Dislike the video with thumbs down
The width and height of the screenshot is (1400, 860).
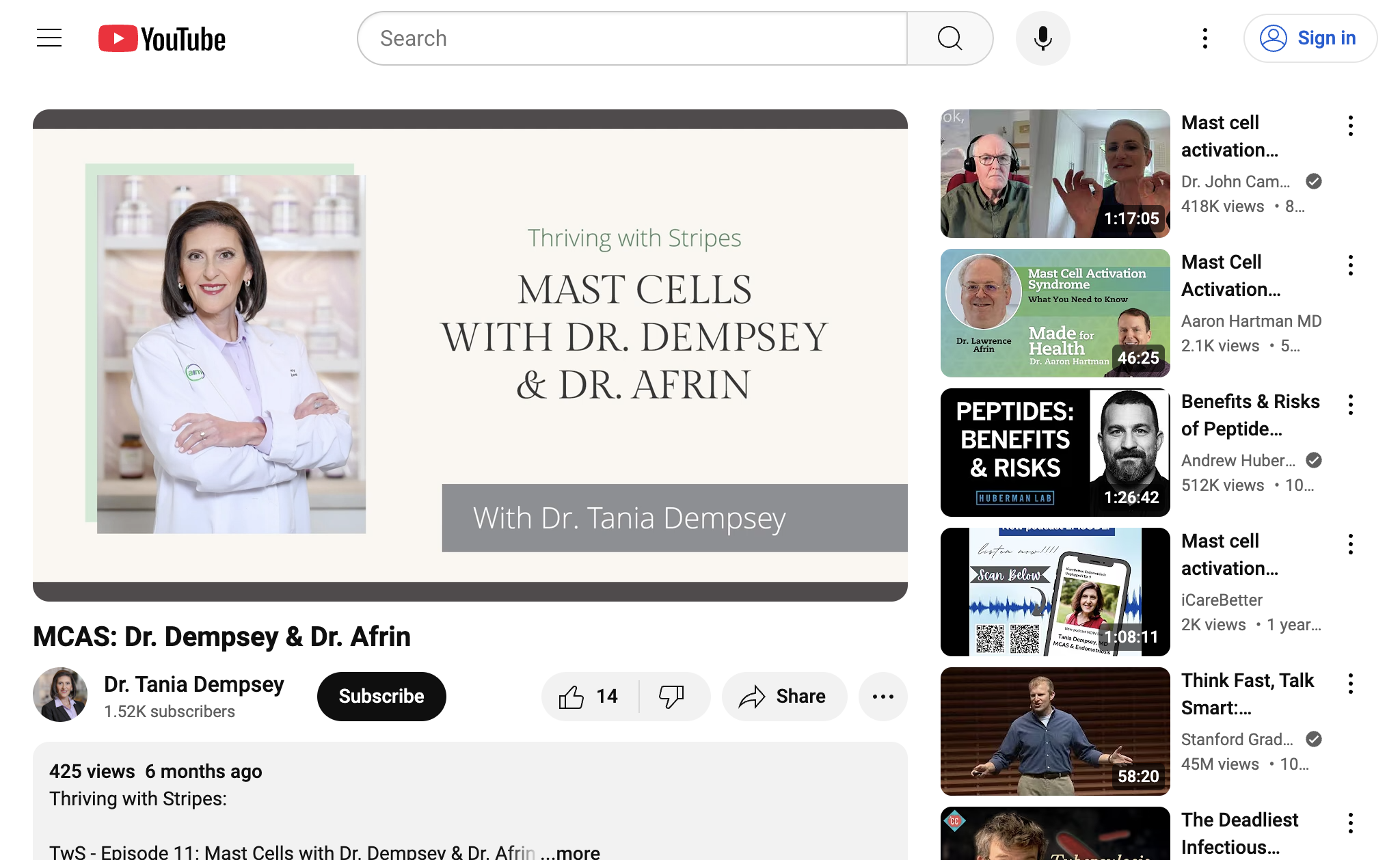(673, 697)
